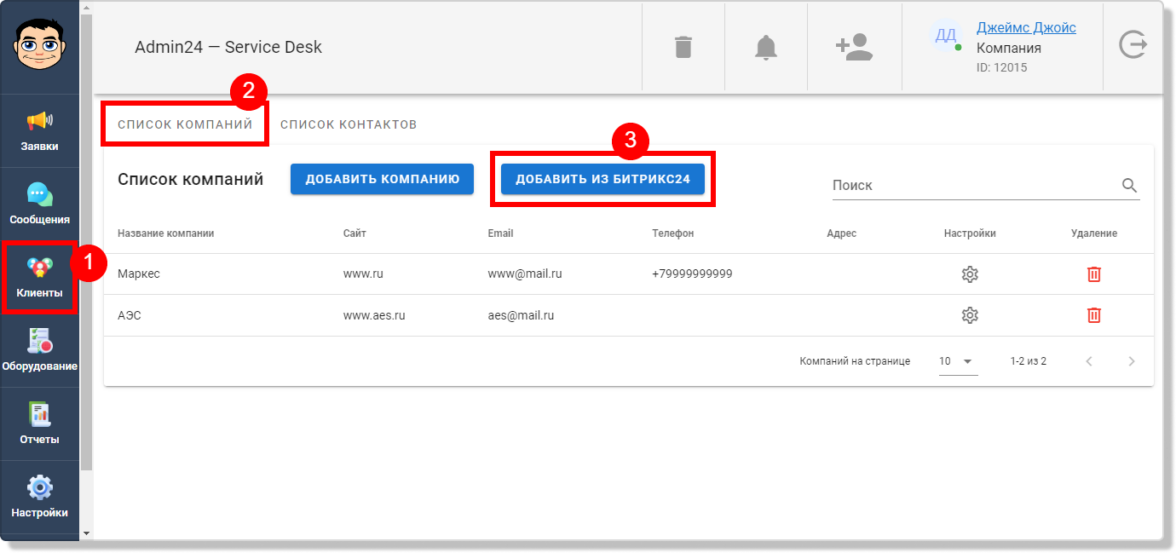
Task: Delete the АЭС company
Action: (1094, 315)
